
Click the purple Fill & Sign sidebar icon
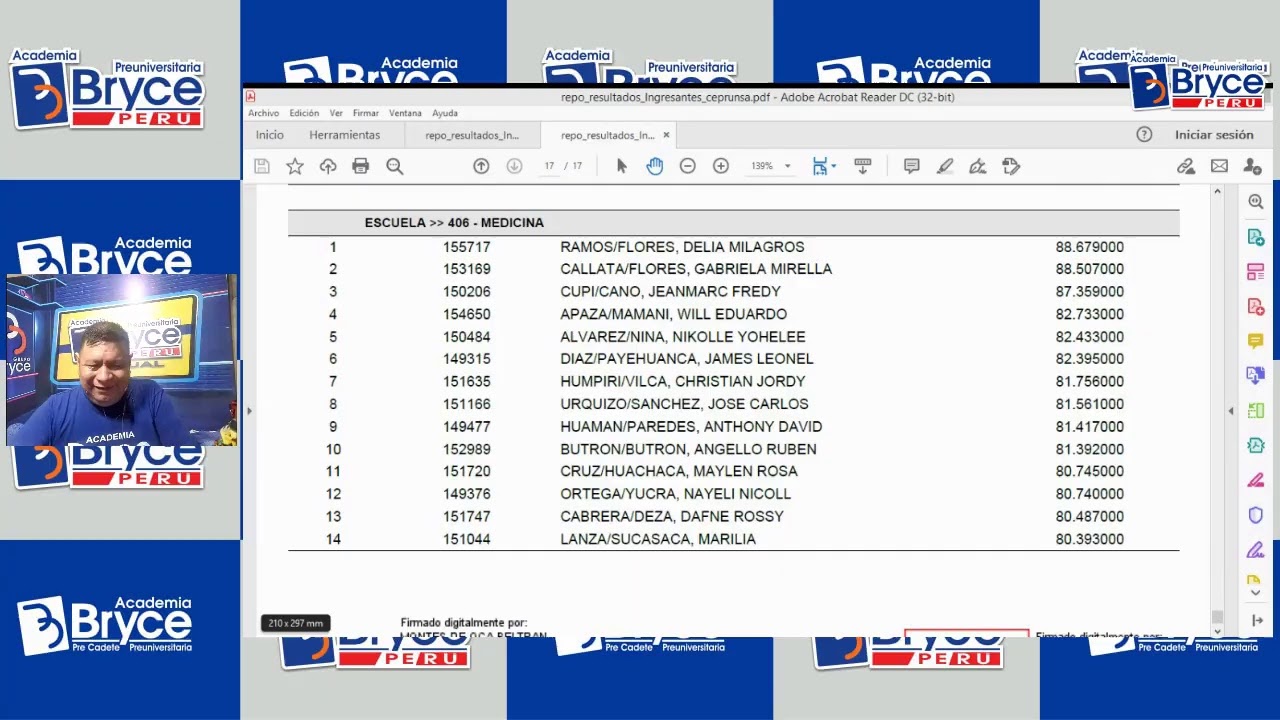point(1256,550)
